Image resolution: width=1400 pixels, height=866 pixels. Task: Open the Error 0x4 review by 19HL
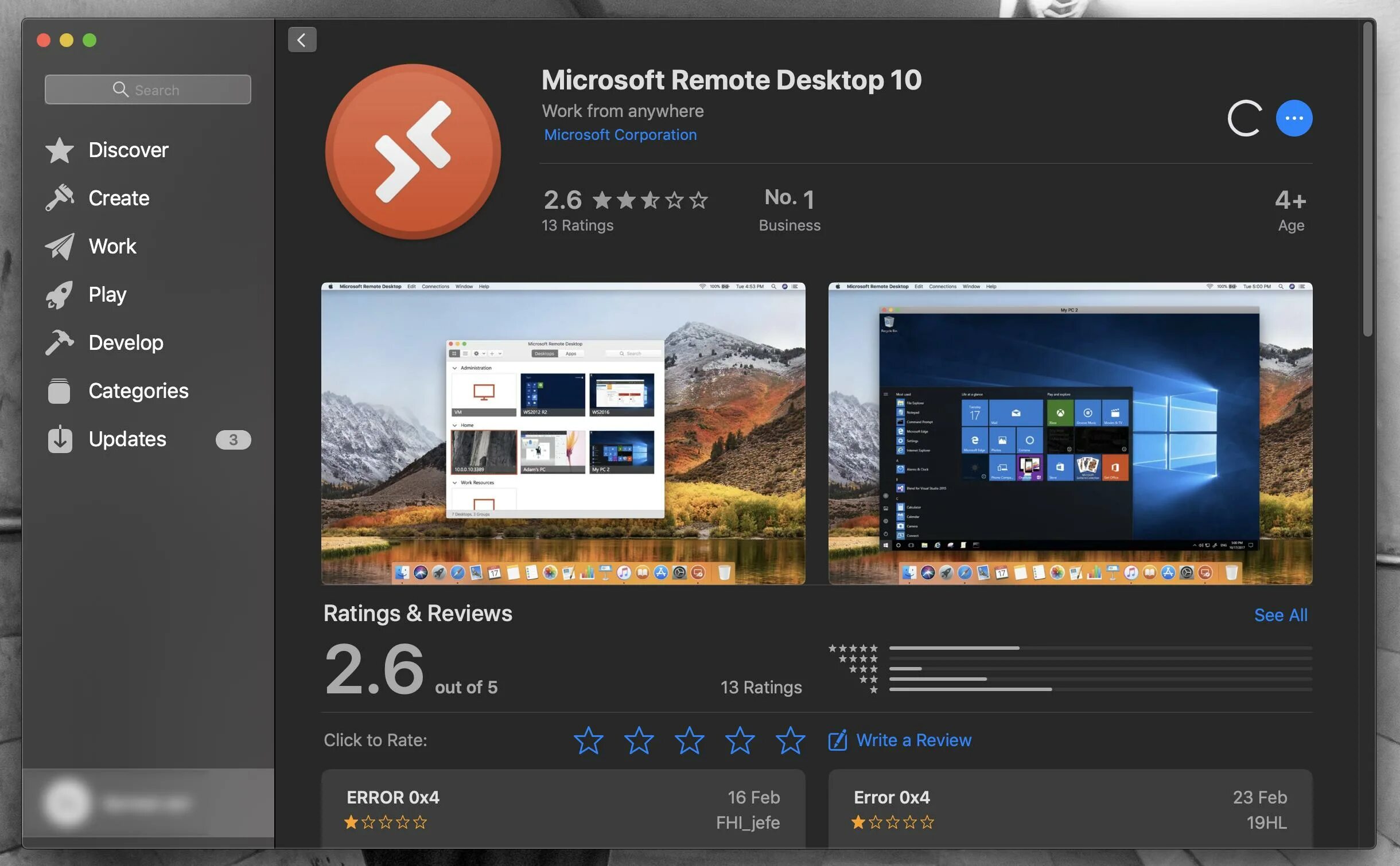tap(1070, 809)
